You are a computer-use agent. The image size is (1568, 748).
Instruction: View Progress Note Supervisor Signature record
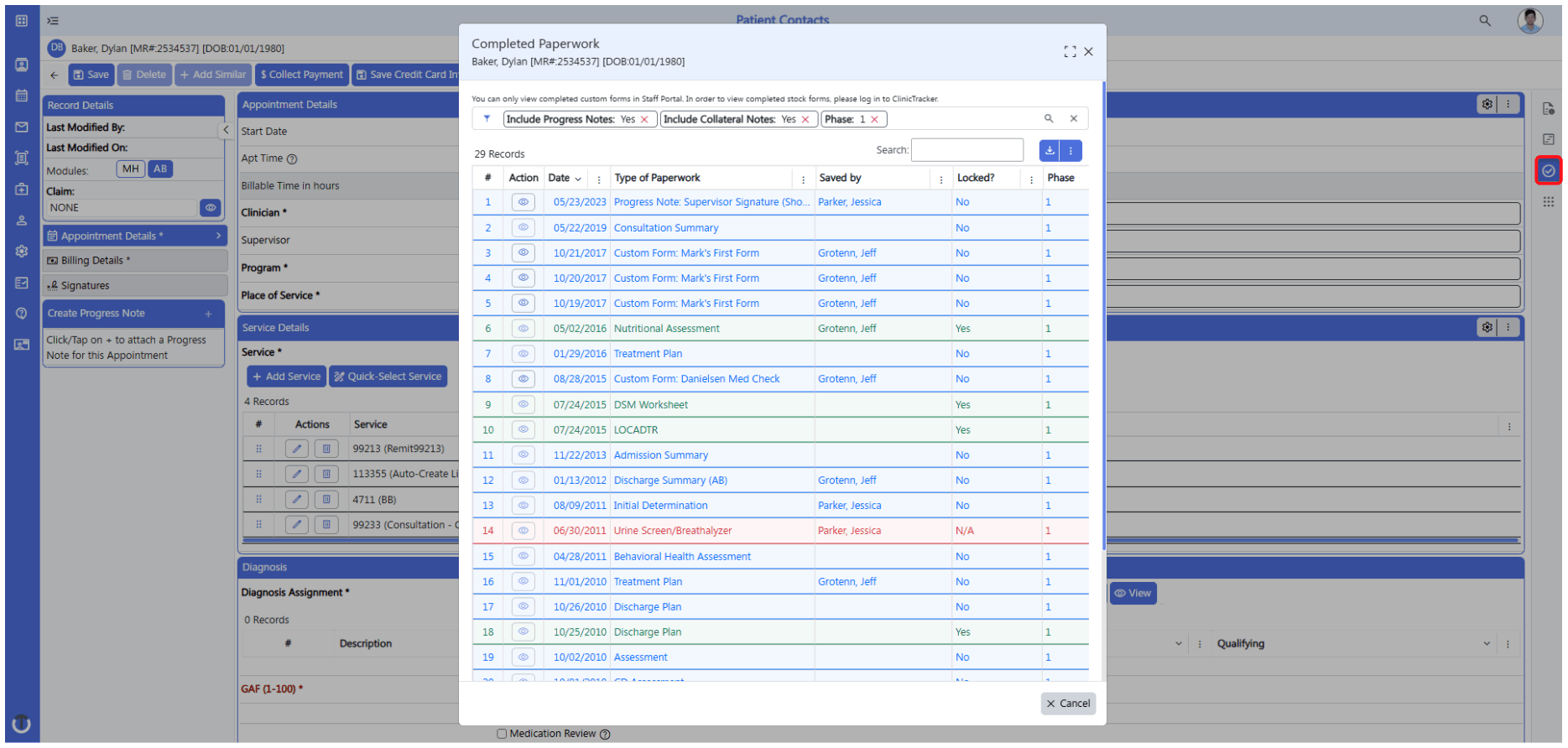coord(523,202)
